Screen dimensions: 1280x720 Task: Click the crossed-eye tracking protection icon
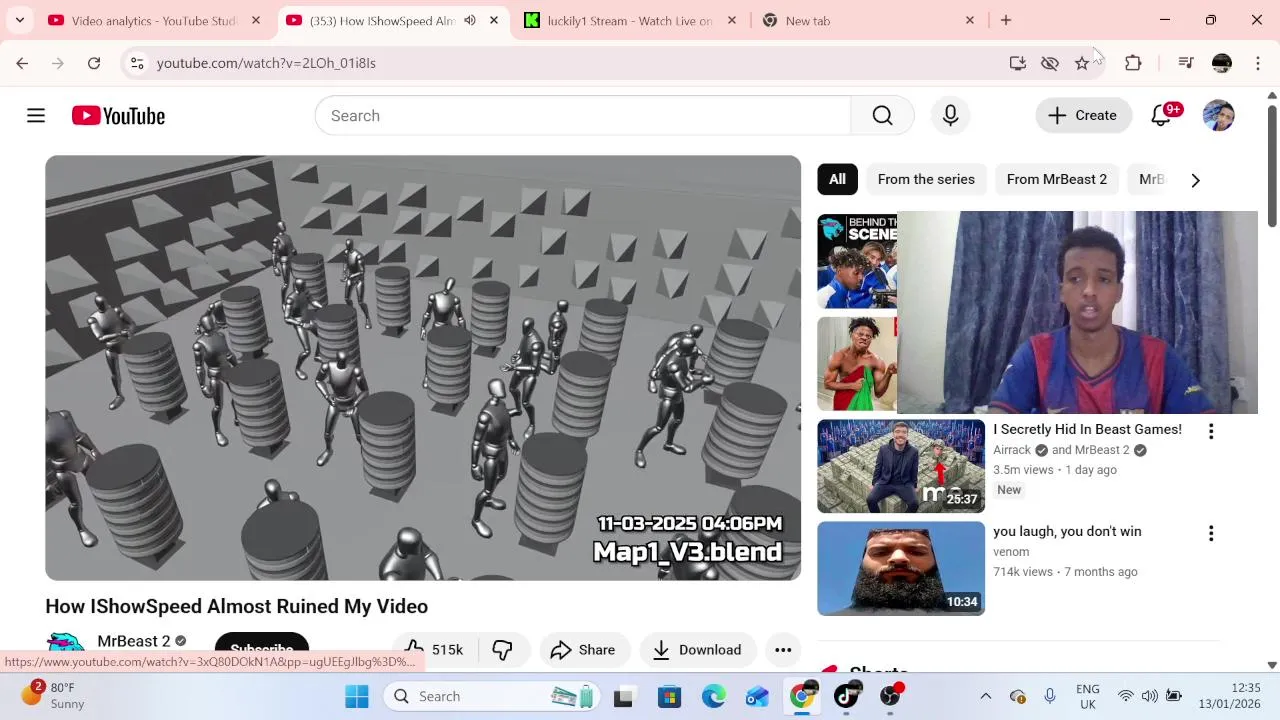1050,63
